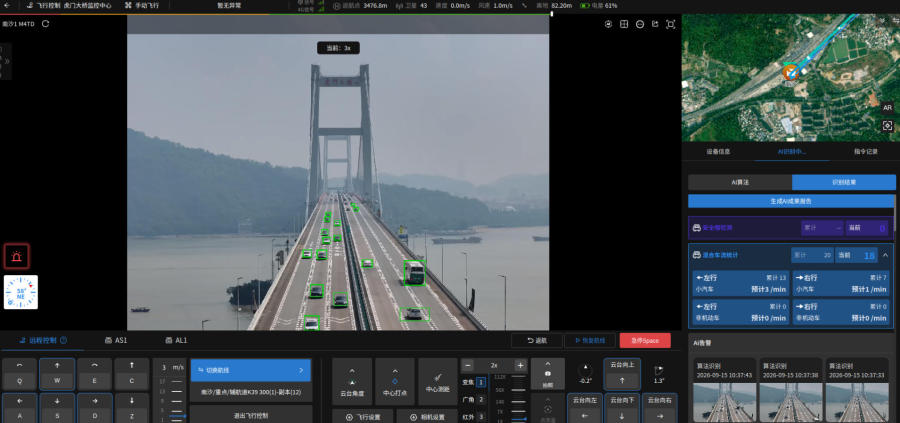Switch to the AS1 tab
The height and width of the screenshot is (423, 900).
point(116,340)
